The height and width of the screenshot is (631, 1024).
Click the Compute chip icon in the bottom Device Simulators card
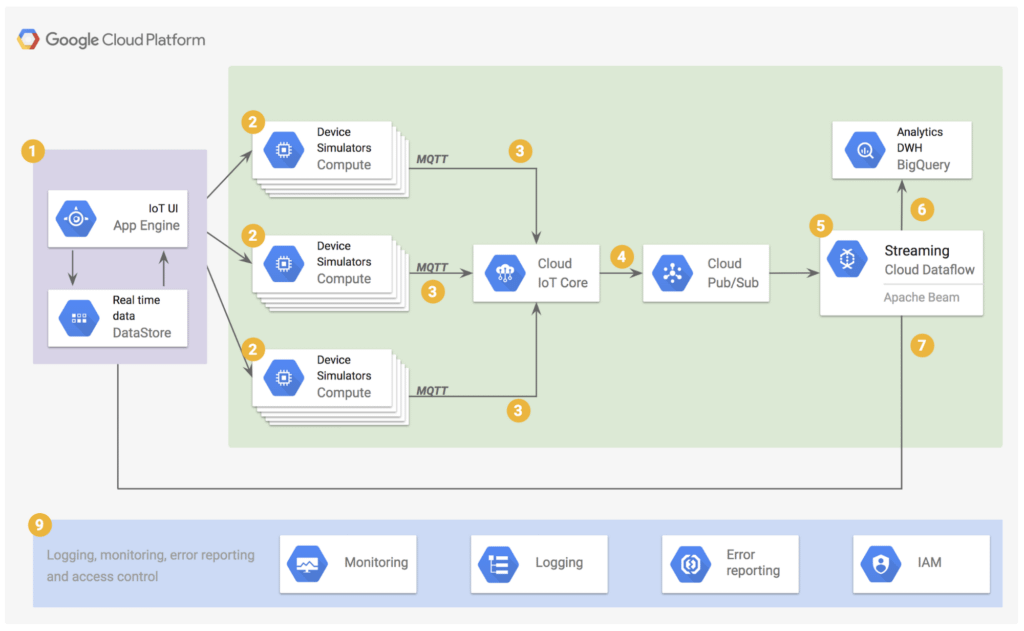(x=283, y=378)
